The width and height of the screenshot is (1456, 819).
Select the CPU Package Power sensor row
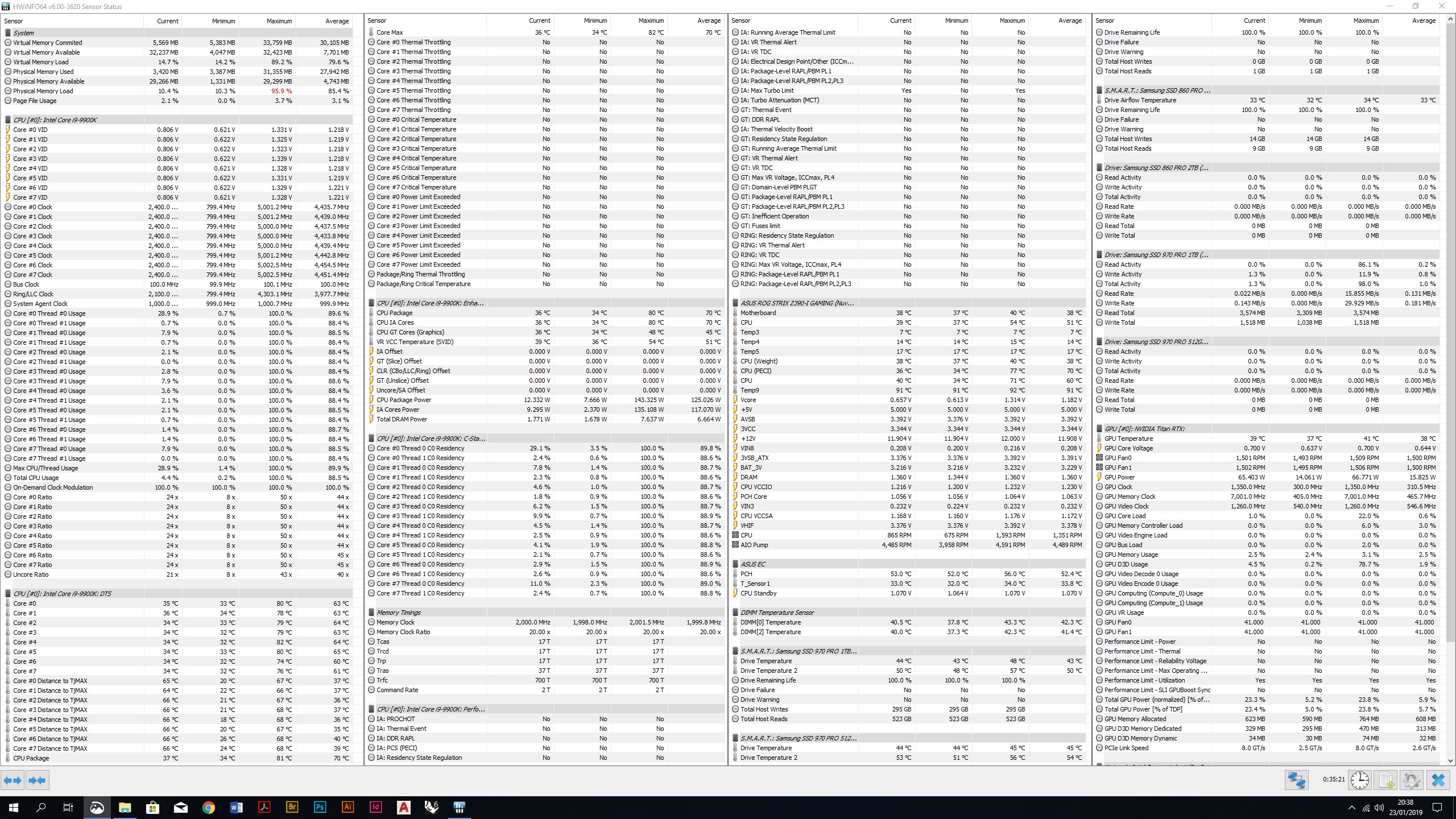click(x=404, y=400)
